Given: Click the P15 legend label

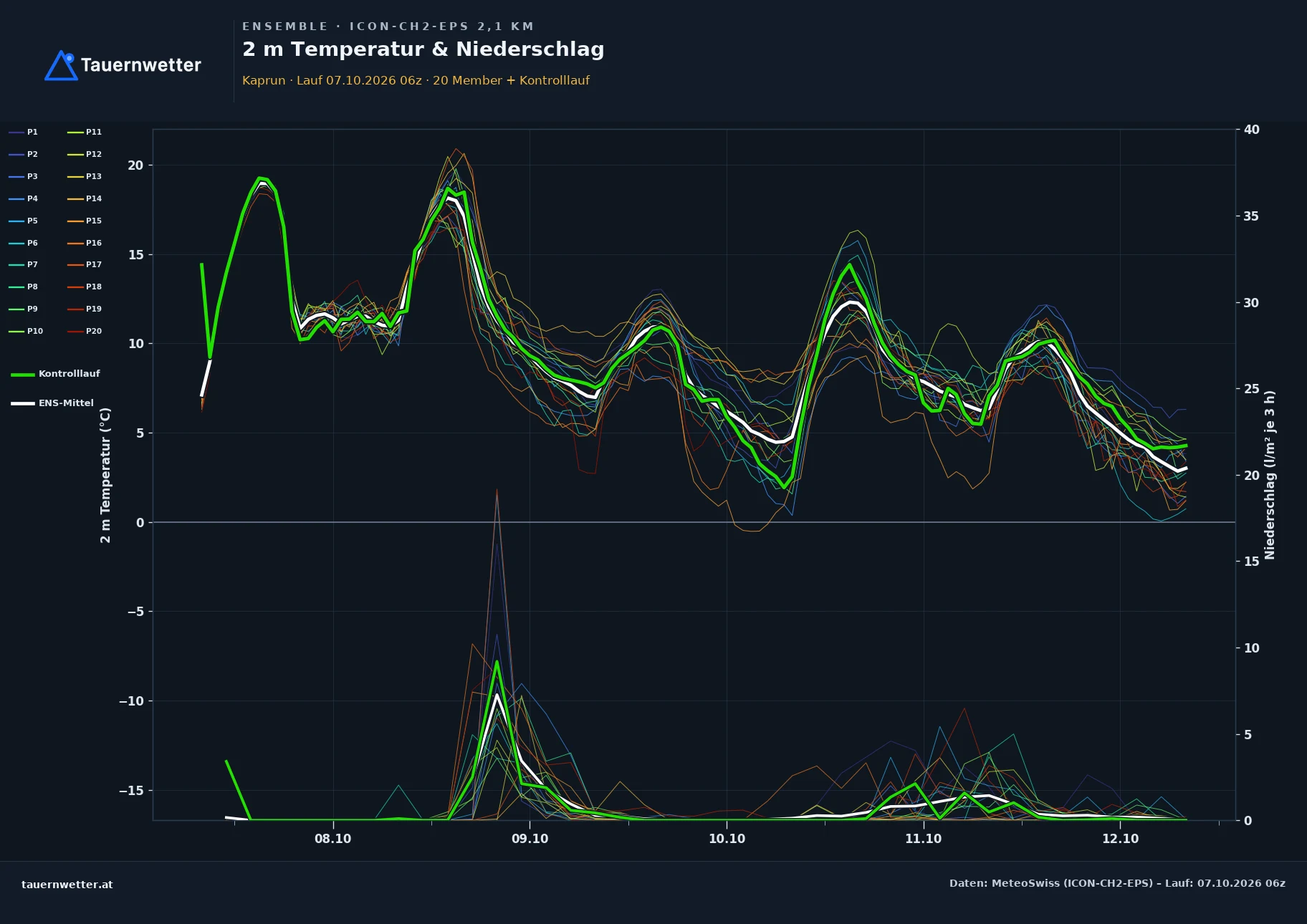Looking at the screenshot, I should tap(94, 221).
